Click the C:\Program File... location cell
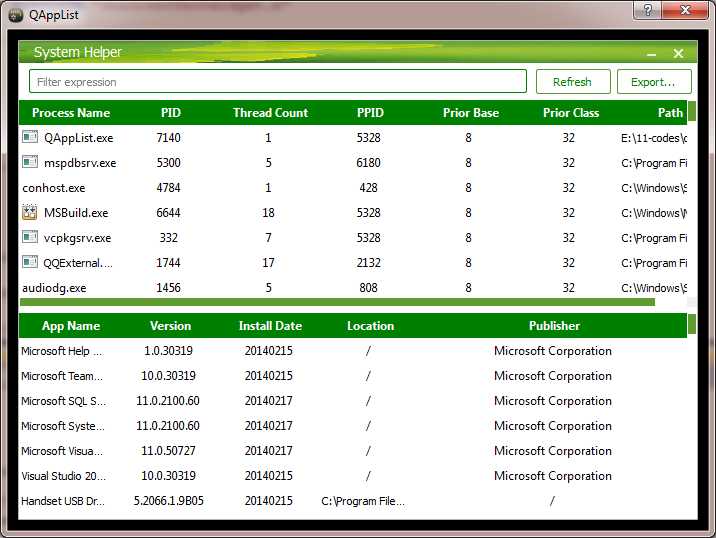Viewport: 716px width, 538px height. tap(363, 501)
